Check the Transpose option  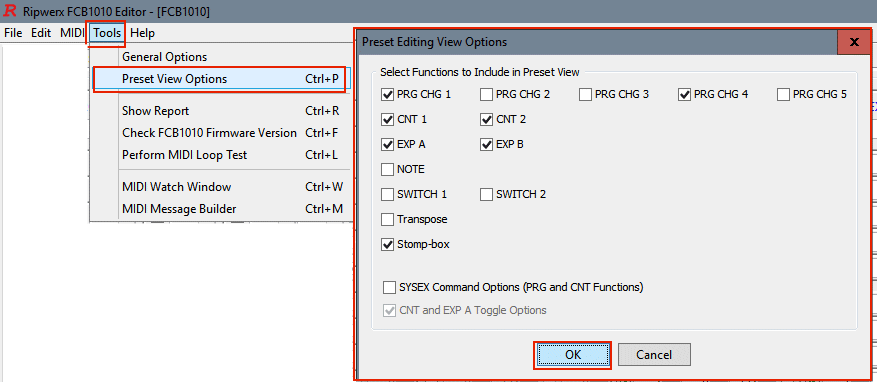[x=387, y=219]
